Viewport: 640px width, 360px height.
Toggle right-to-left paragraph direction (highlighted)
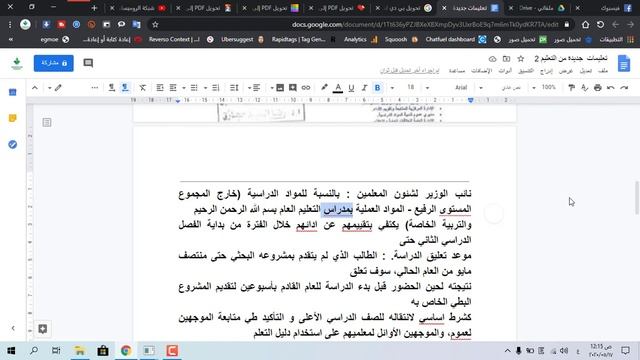coord(125,88)
